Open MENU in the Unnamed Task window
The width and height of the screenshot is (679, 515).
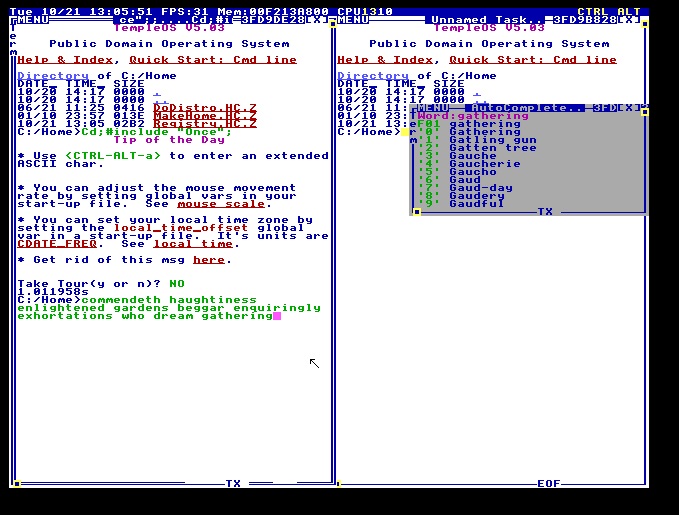click(353, 20)
